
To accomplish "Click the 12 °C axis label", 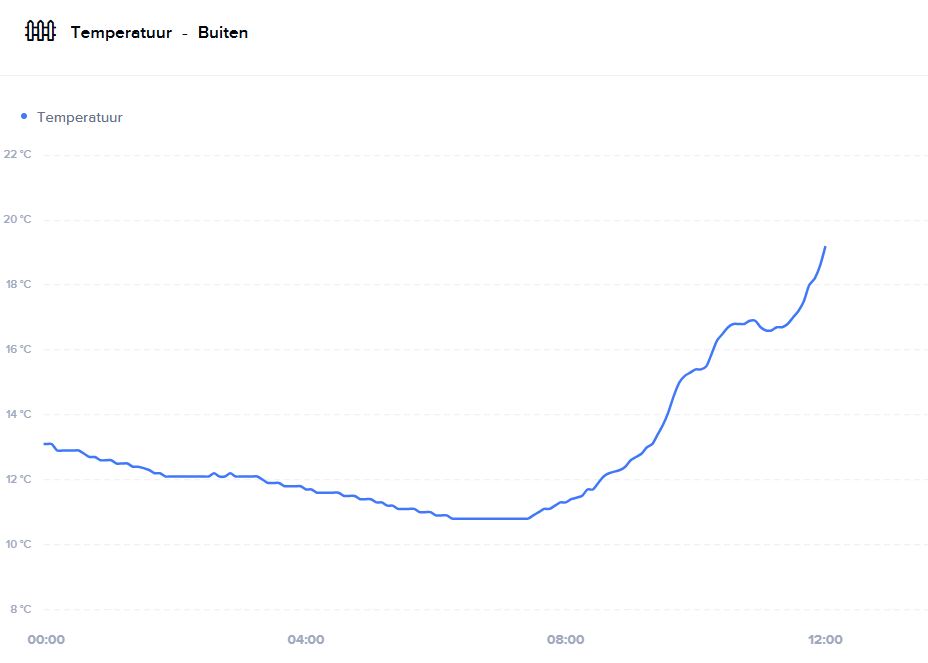I will pyautogui.click(x=17, y=479).
